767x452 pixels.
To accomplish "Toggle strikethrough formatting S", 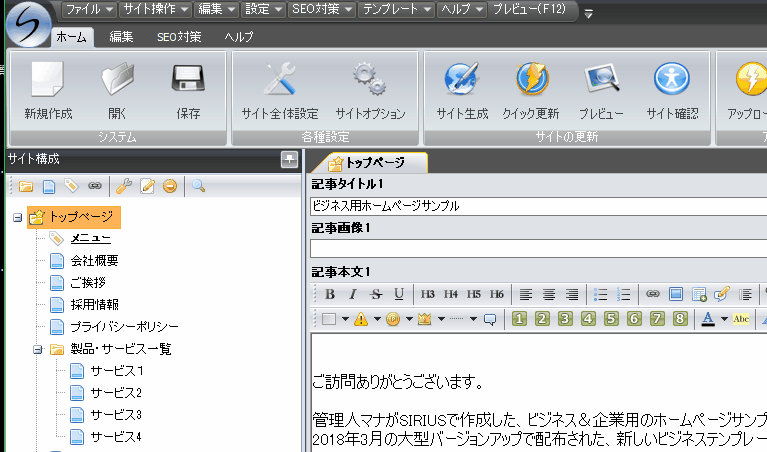I will pos(376,294).
